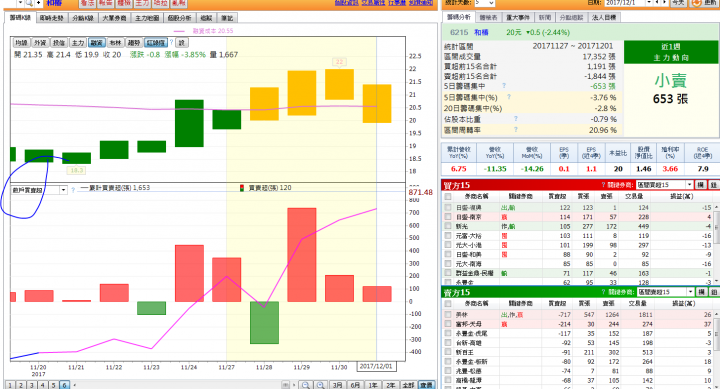
Task: Click the red-green 買賣超 legend swatch
Action: (242, 188)
